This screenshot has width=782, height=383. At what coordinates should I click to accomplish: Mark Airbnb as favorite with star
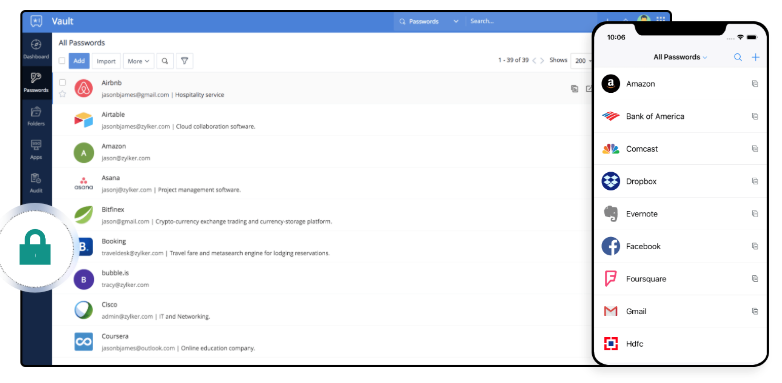tap(62, 94)
